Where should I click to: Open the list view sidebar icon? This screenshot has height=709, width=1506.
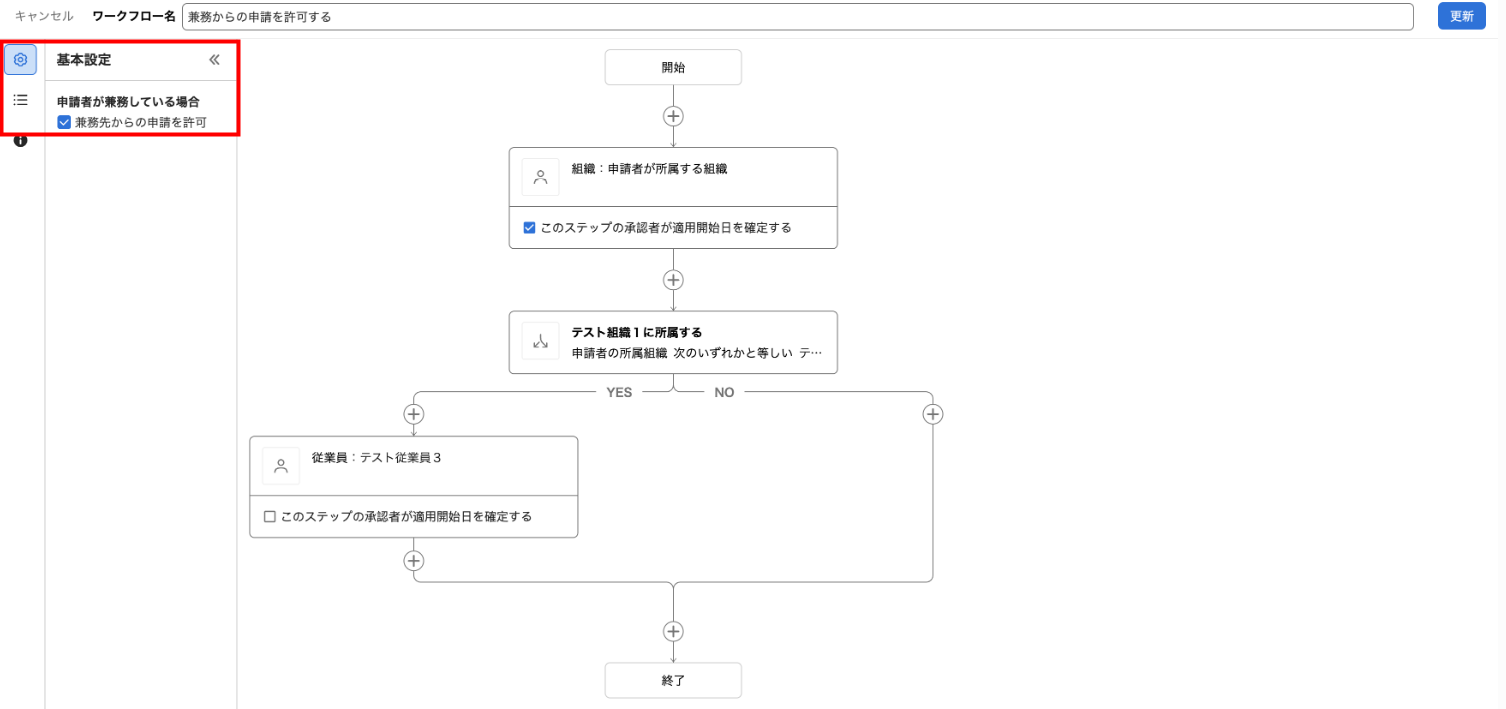coord(20,100)
